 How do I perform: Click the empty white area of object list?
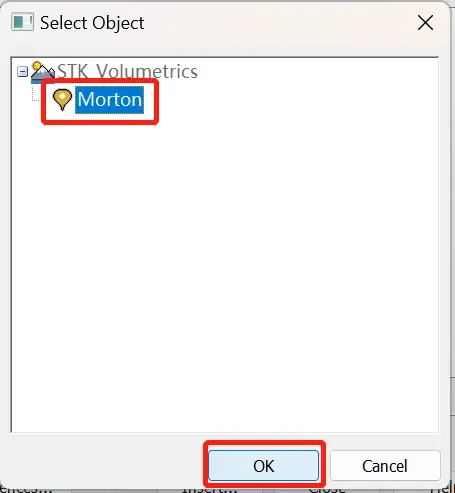click(225, 267)
